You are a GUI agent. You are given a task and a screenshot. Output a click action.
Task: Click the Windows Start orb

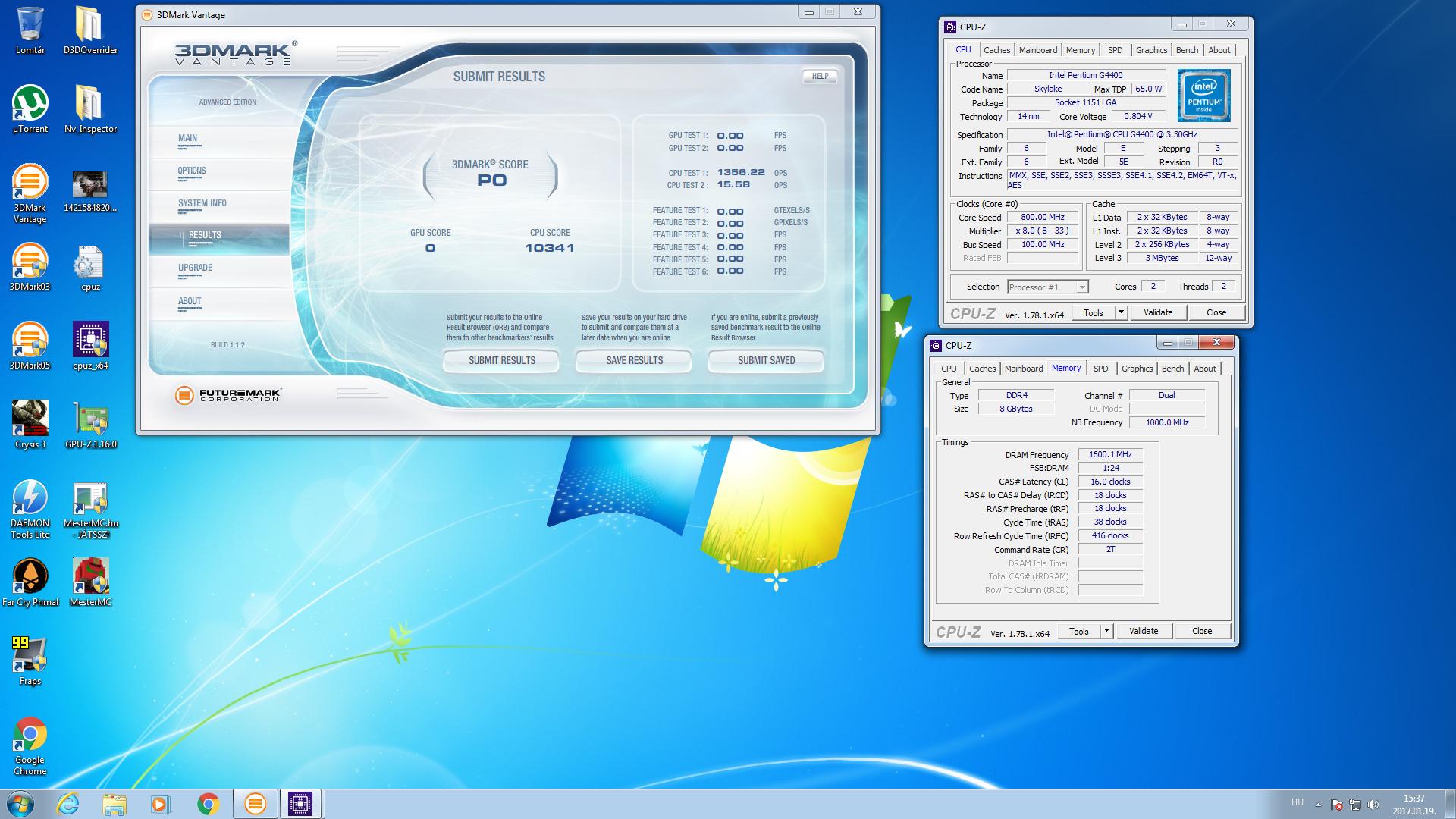click(20, 804)
